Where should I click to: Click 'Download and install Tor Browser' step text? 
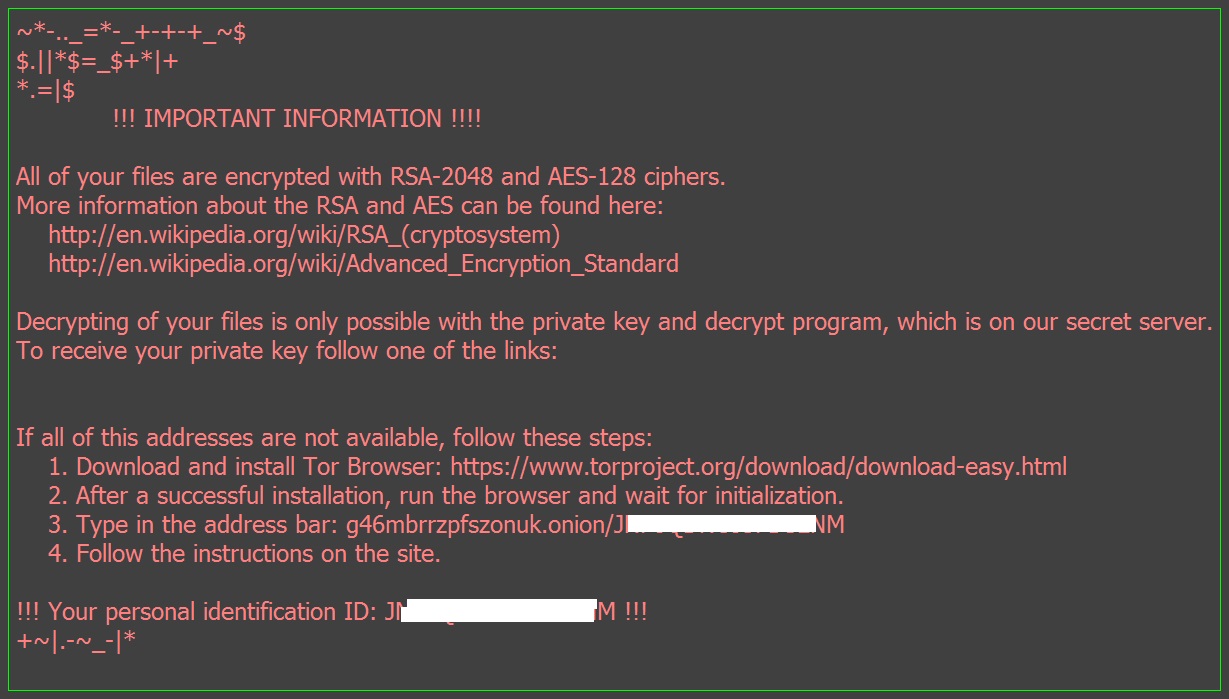[260, 466]
